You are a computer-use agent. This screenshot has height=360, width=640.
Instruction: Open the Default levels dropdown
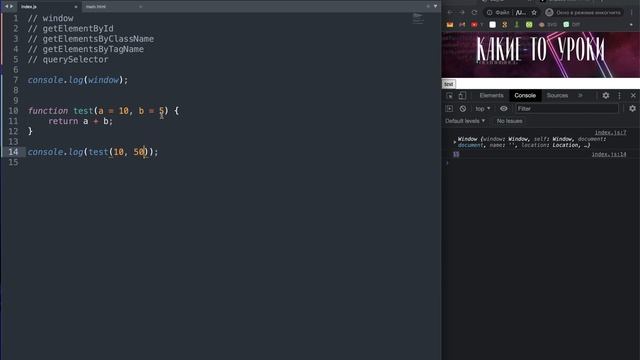point(465,121)
